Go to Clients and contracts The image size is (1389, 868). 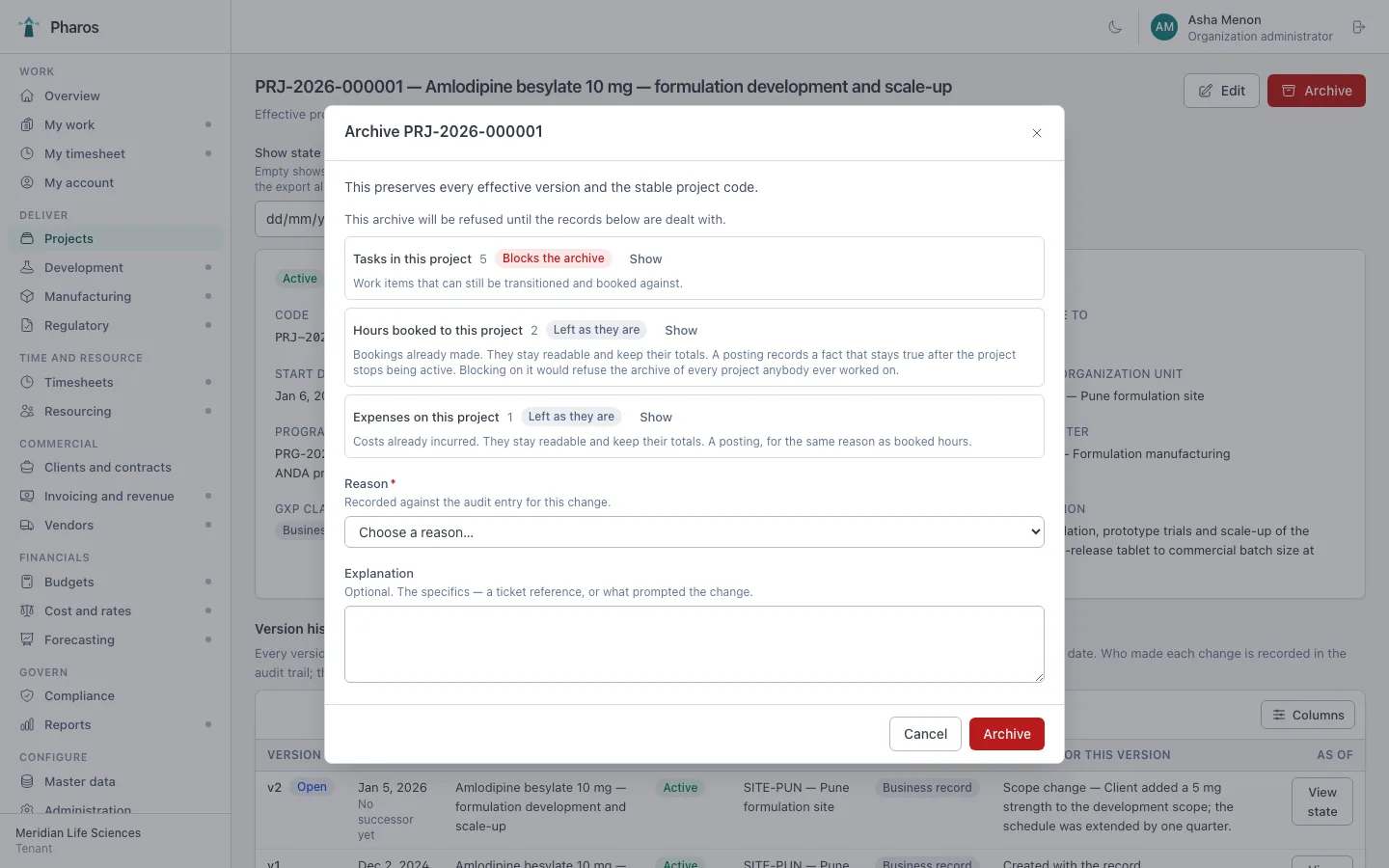tap(108, 468)
